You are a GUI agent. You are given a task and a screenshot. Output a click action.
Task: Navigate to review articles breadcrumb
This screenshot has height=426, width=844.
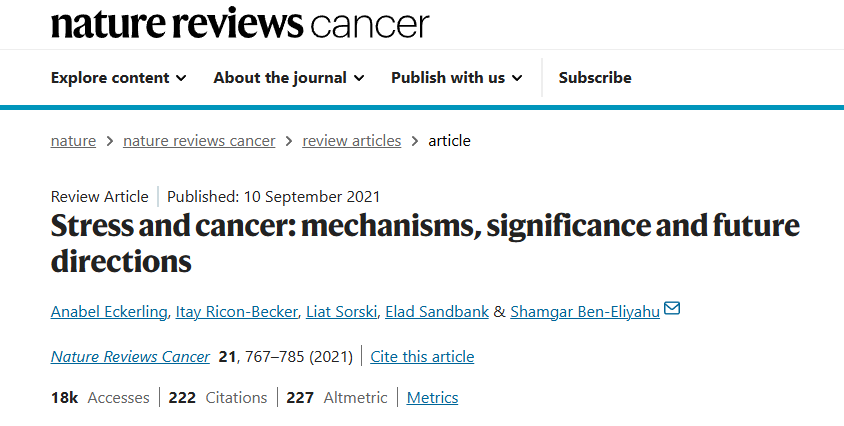click(x=351, y=141)
